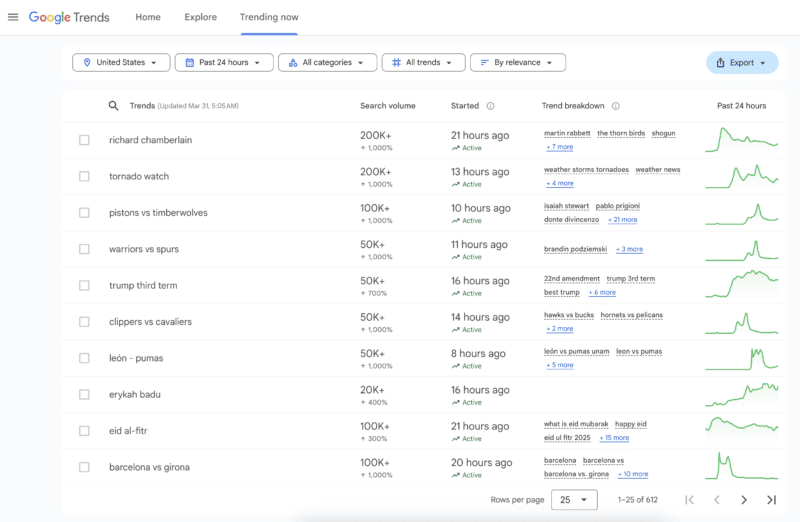Expand +15 more for eid al-fitr
This screenshot has height=522, width=800.
click(x=614, y=438)
